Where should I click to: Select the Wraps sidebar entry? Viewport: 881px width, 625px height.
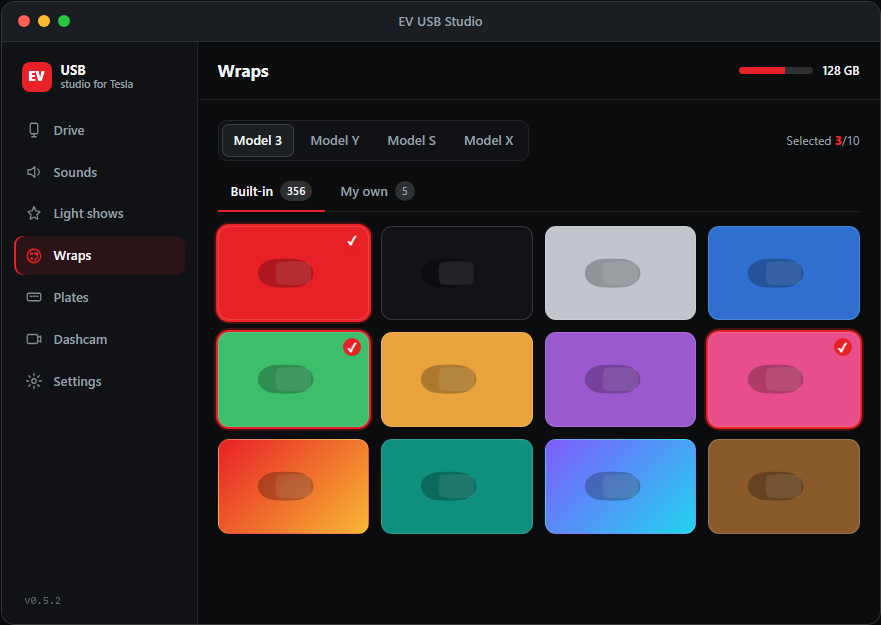click(x=100, y=256)
